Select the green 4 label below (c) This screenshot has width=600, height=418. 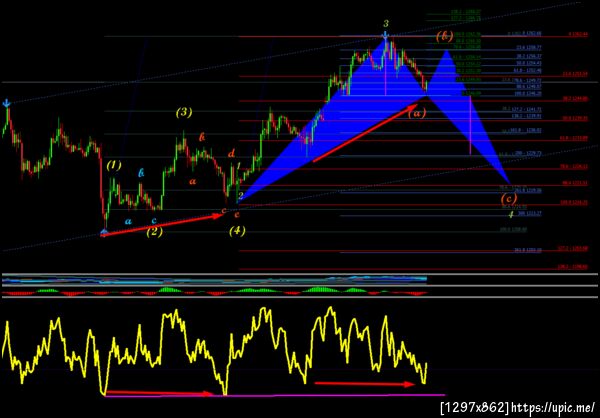(510, 215)
